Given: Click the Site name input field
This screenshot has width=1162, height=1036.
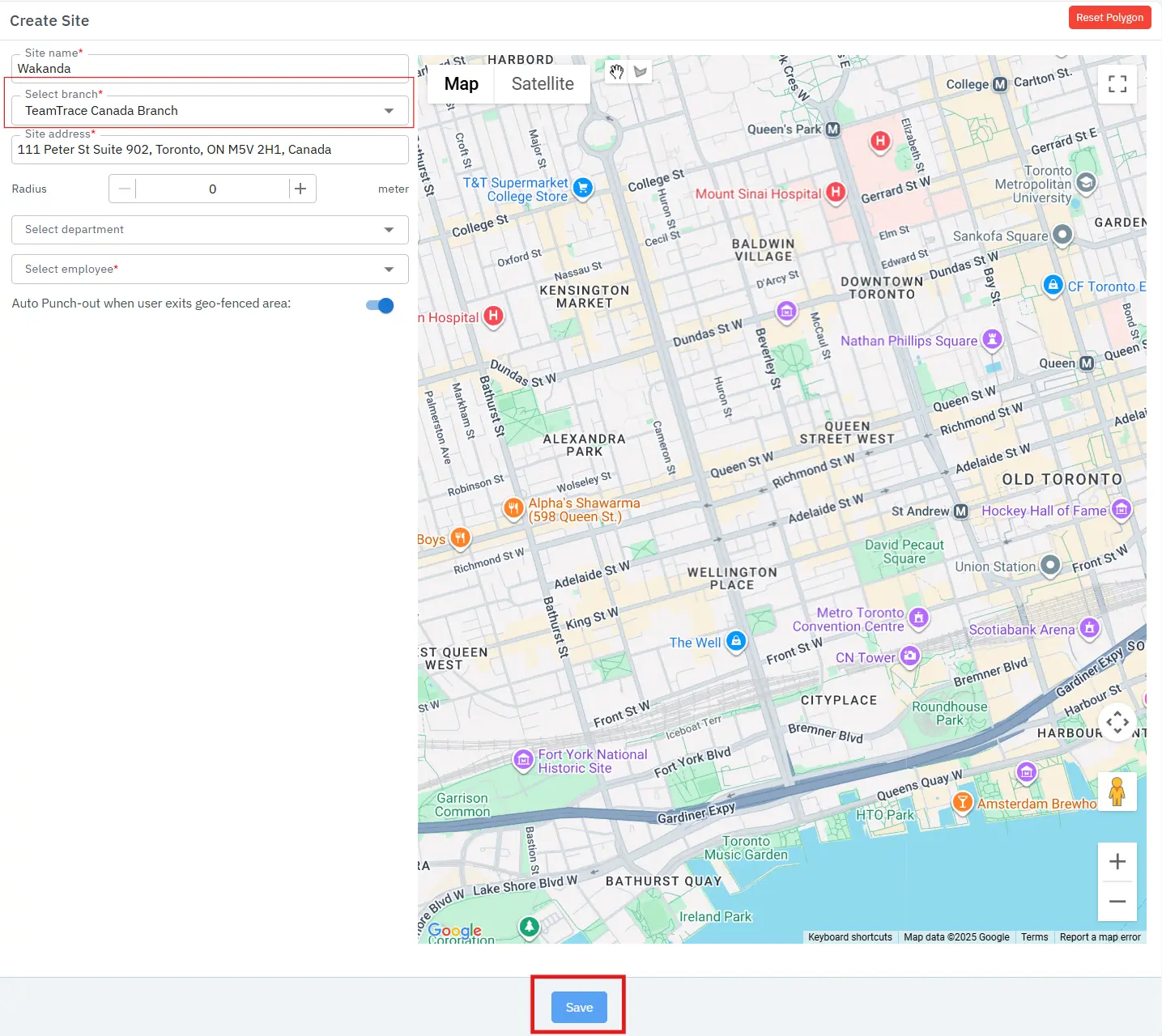Looking at the screenshot, I should (210, 69).
